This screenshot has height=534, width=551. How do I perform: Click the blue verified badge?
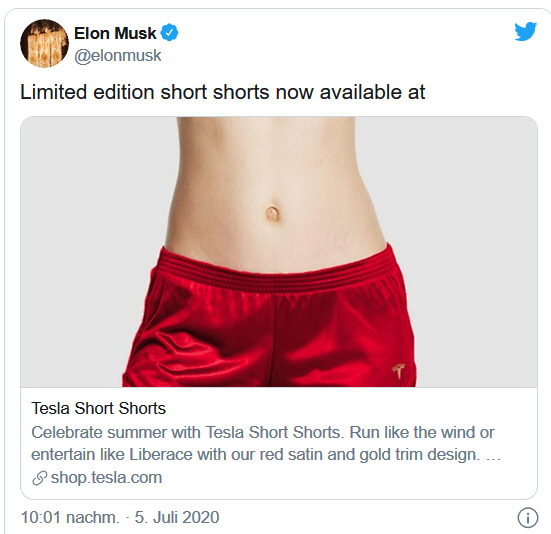click(169, 33)
